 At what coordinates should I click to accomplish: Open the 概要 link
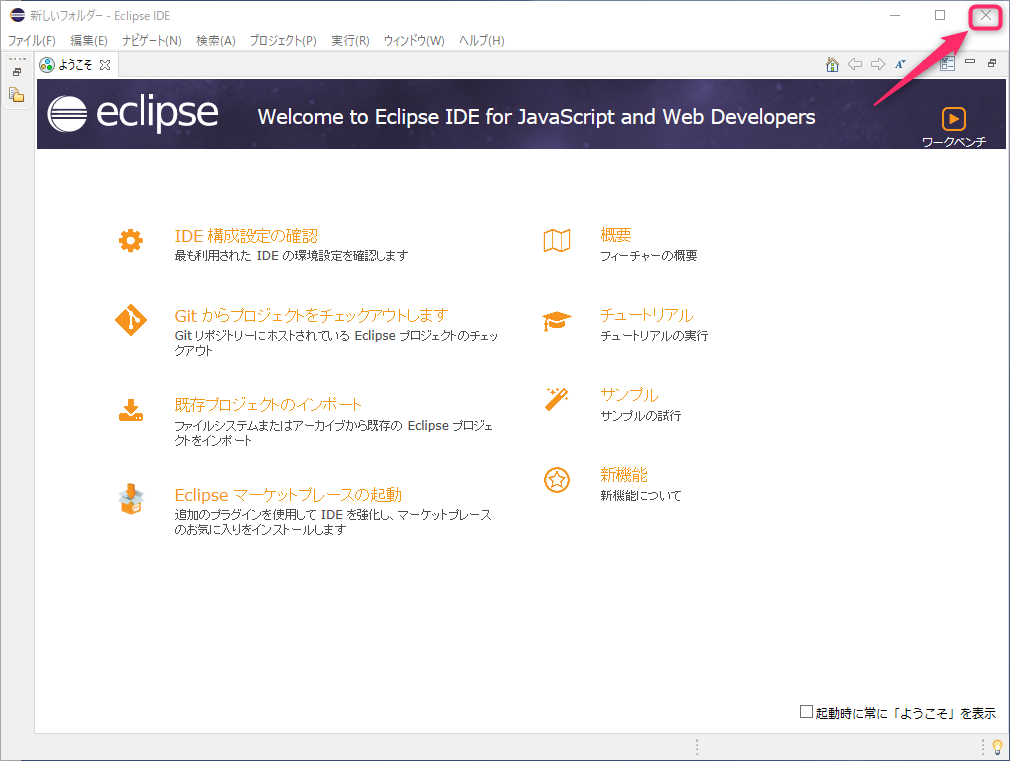(x=615, y=235)
